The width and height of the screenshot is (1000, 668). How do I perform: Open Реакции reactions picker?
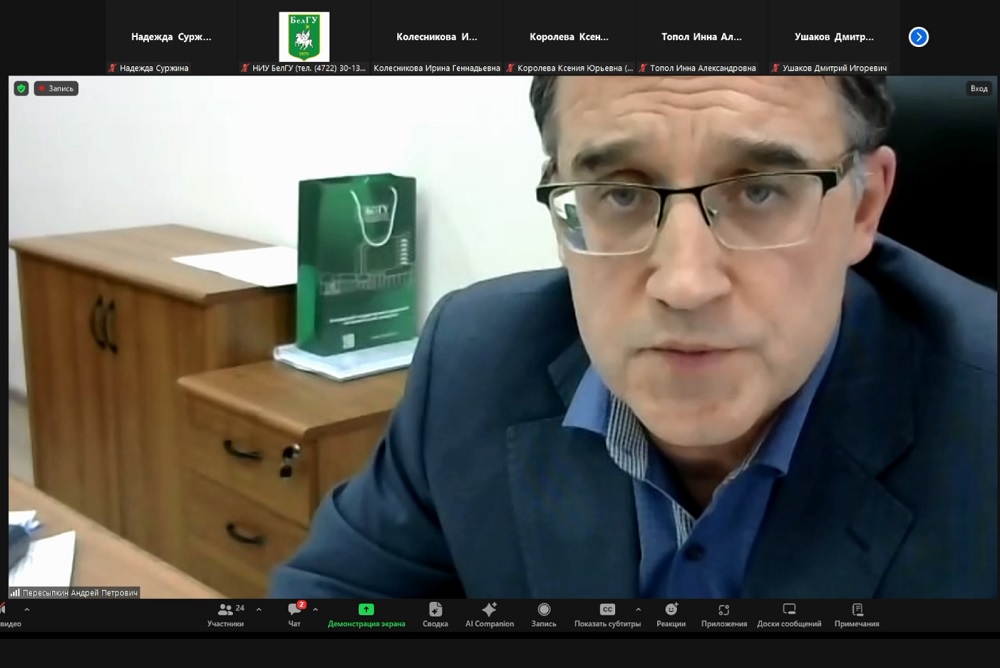tap(671, 614)
